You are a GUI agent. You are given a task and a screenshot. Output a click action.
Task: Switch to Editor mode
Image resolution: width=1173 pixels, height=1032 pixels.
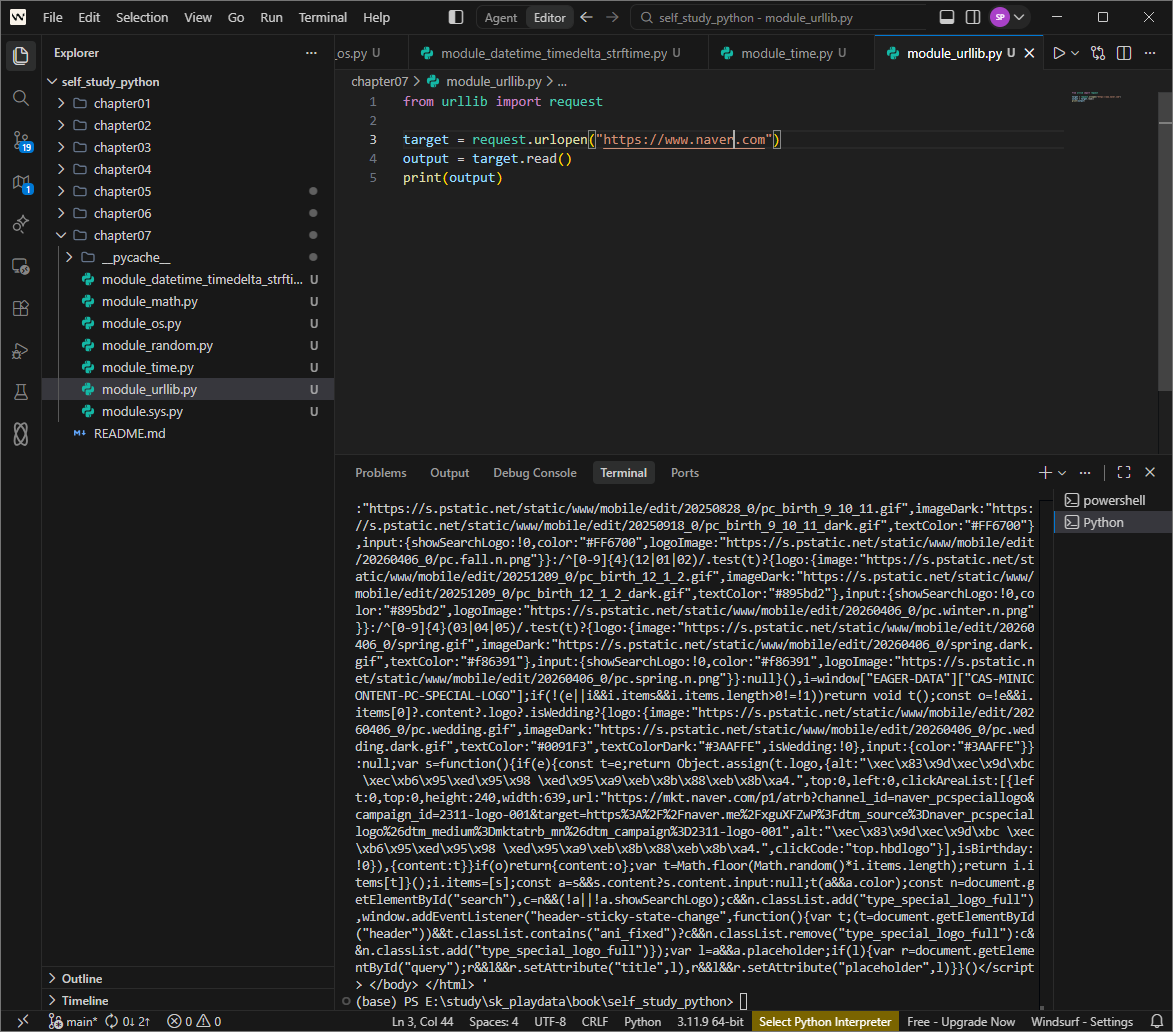550,17
